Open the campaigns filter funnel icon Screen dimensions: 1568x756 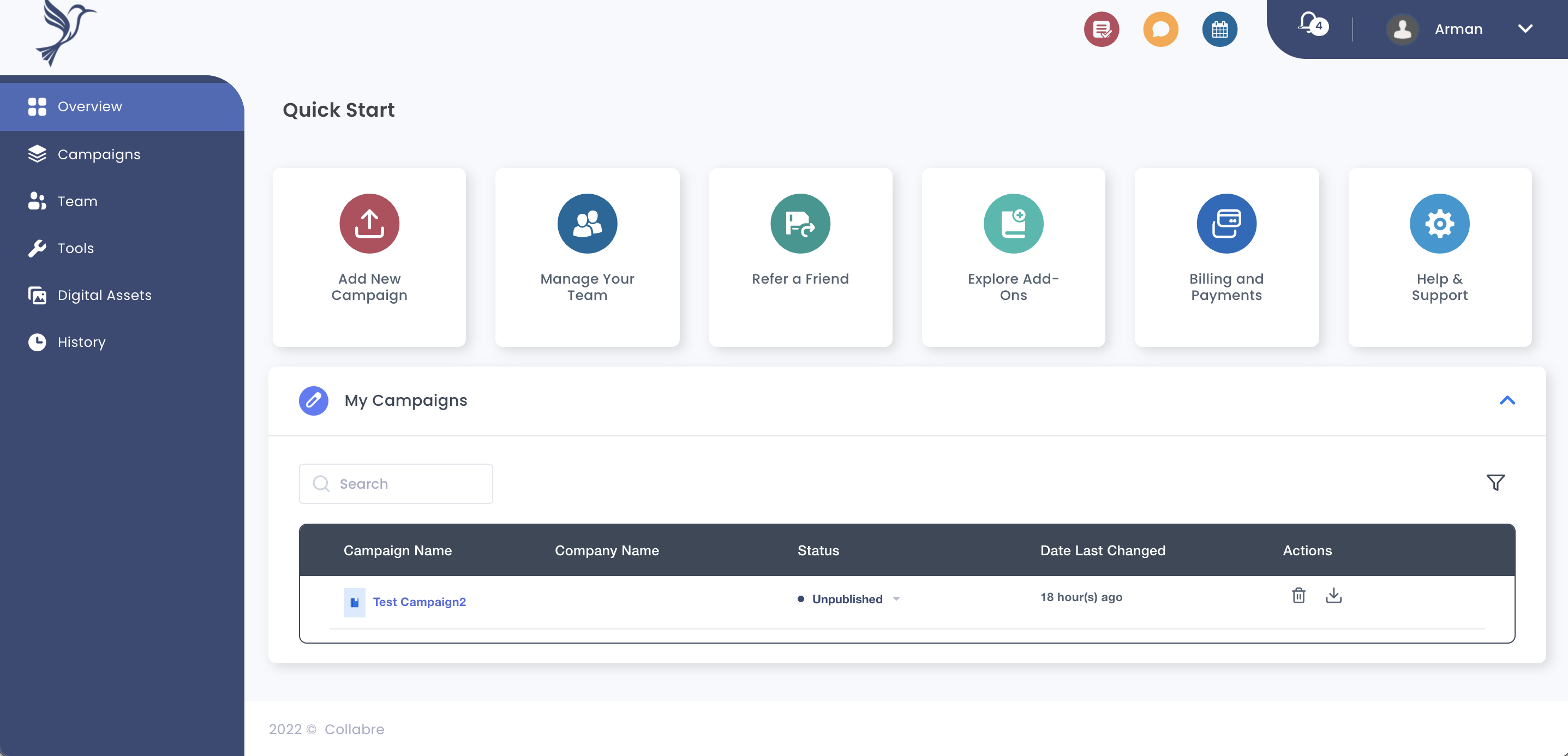1495,483
